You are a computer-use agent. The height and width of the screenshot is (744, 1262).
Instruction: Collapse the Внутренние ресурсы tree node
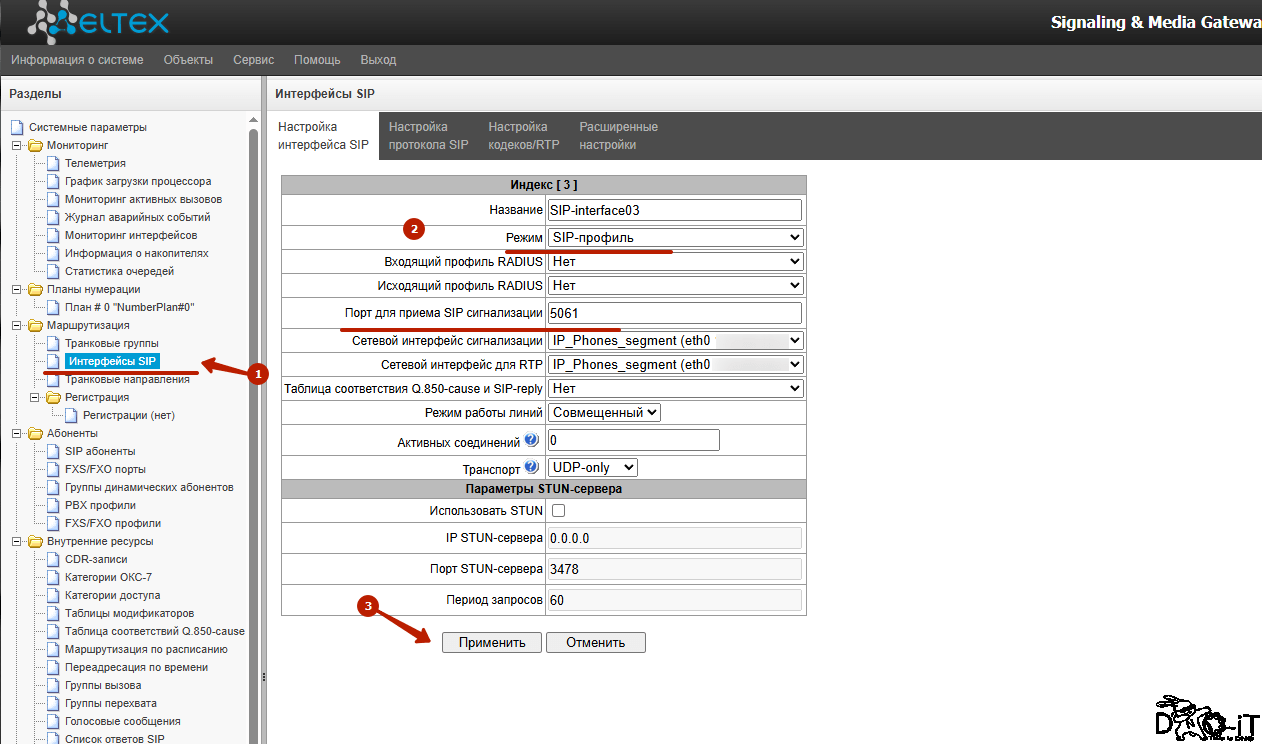[17, 541]
